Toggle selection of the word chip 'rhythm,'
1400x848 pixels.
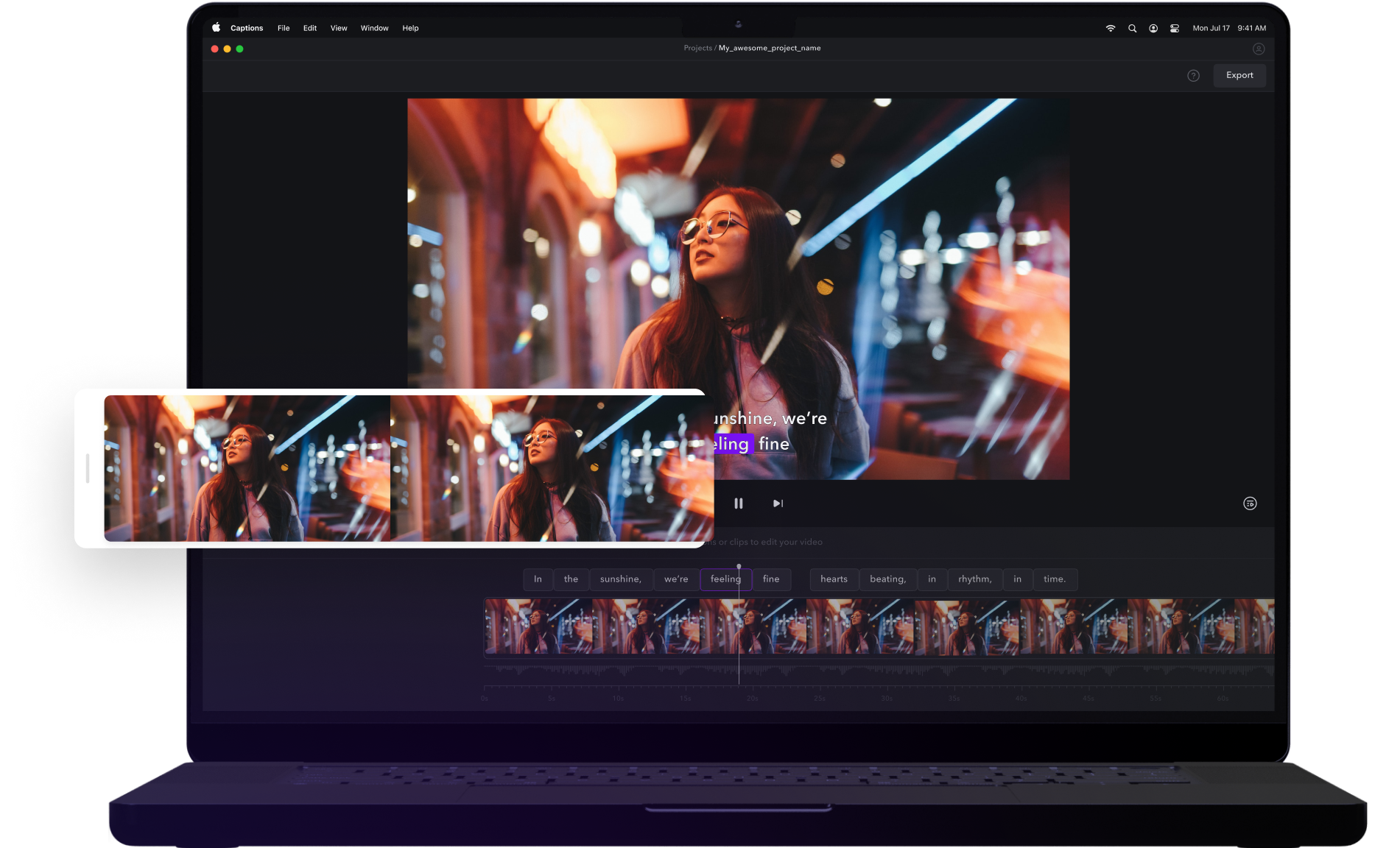point(974,579)
